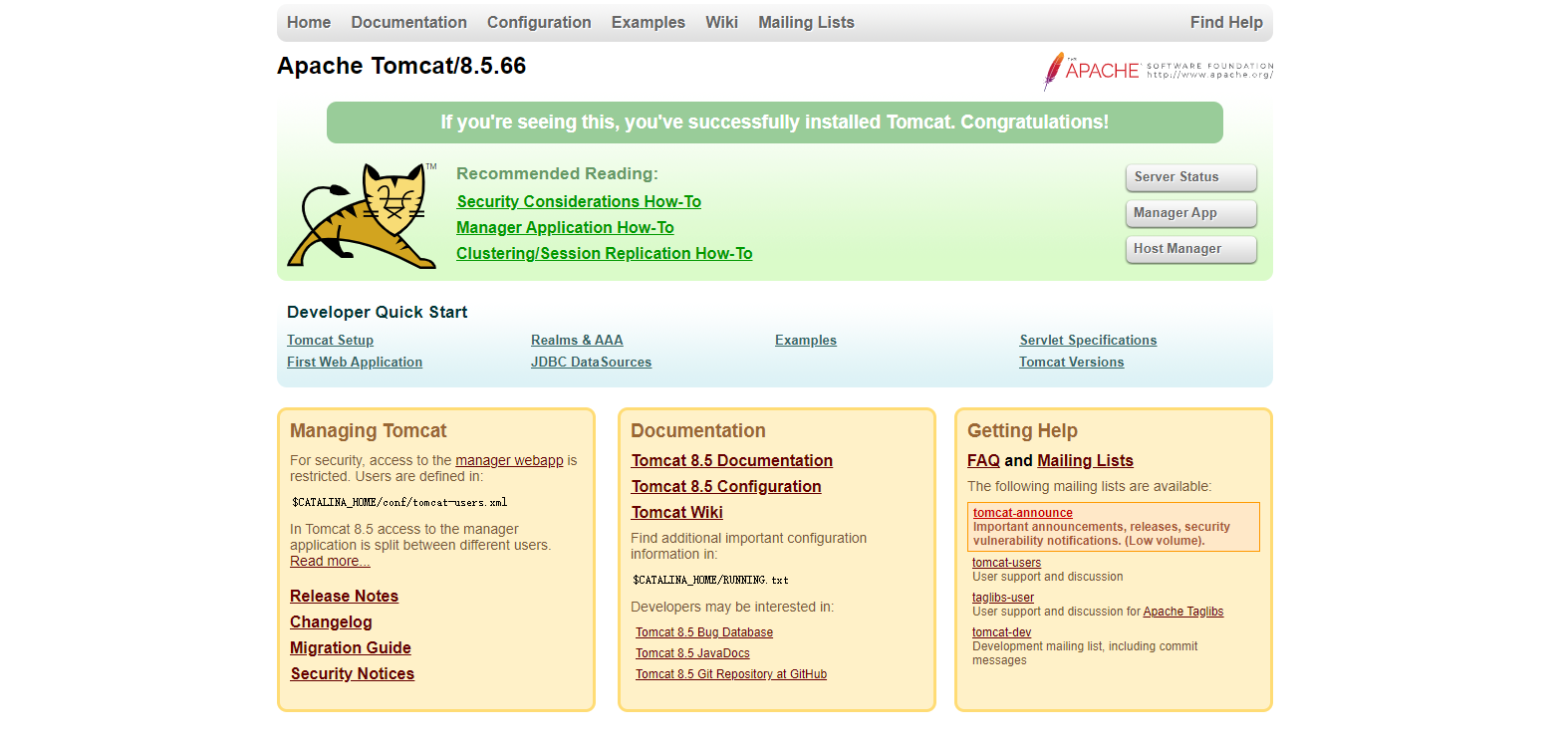Screen dimensions: 1568x742
Task: Open the tomcat-announce mailing list link
Action: coord(1023,513)
